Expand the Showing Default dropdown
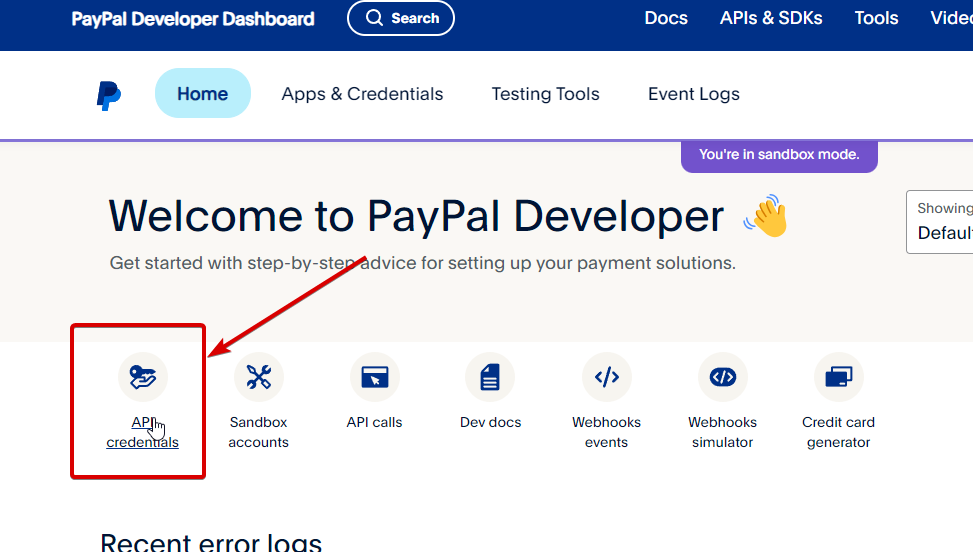 pyautogui.click(x=942, y=222)
